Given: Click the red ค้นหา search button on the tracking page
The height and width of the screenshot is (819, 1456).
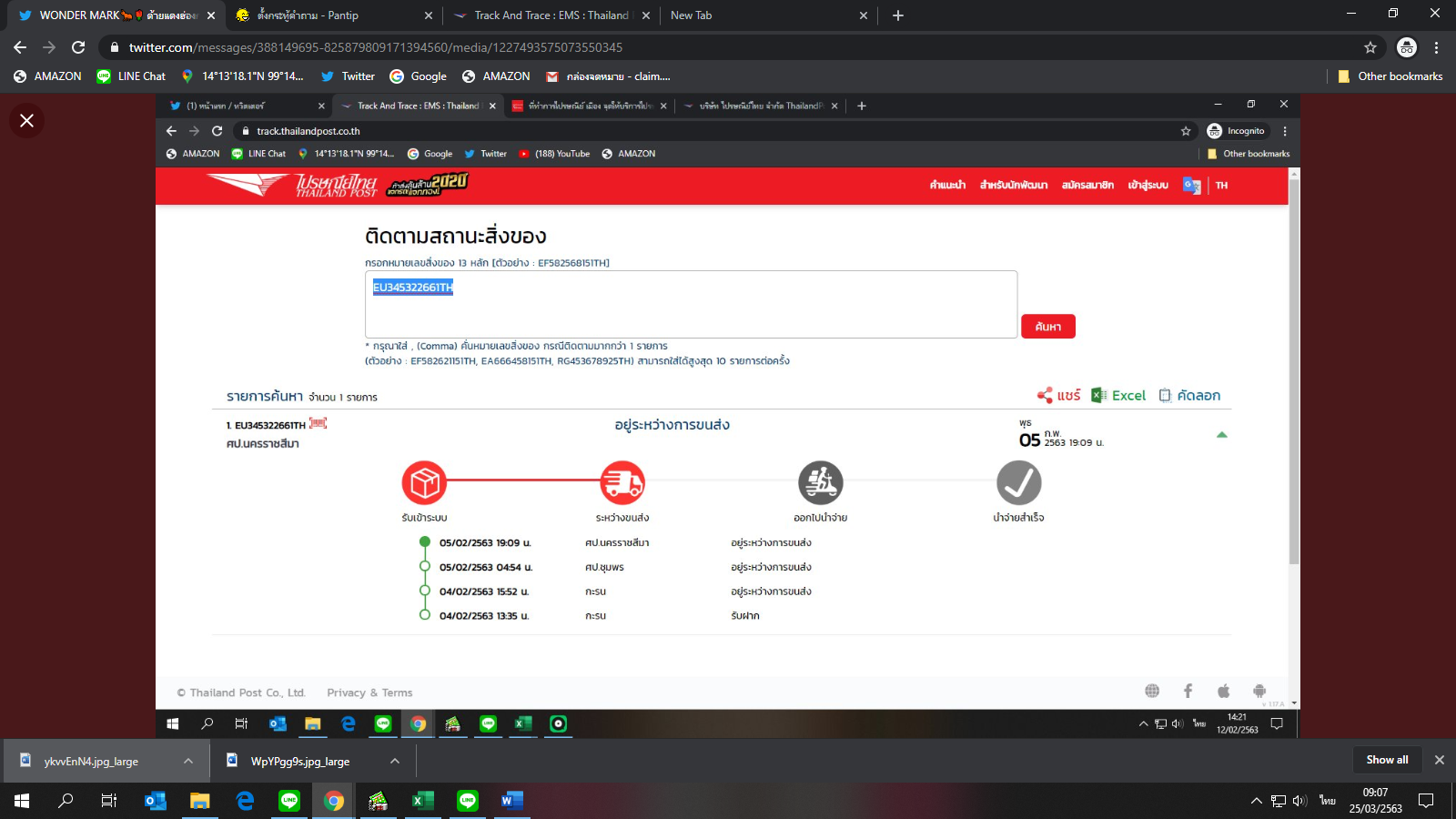Looking at the screenshot, I should coord(1048,327).
